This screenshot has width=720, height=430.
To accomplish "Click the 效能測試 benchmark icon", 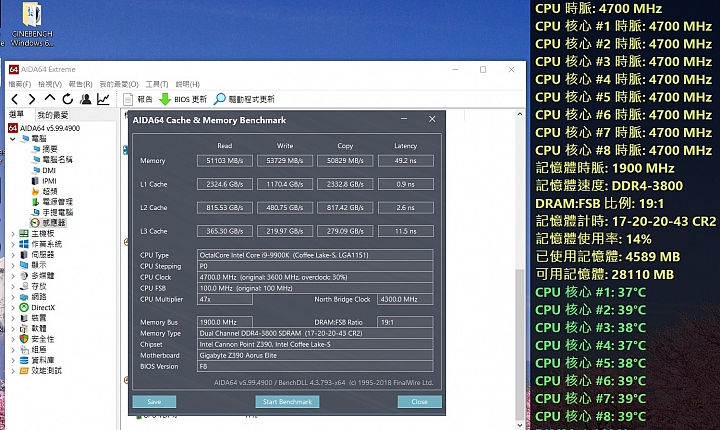I will click(x=24, y=371).
